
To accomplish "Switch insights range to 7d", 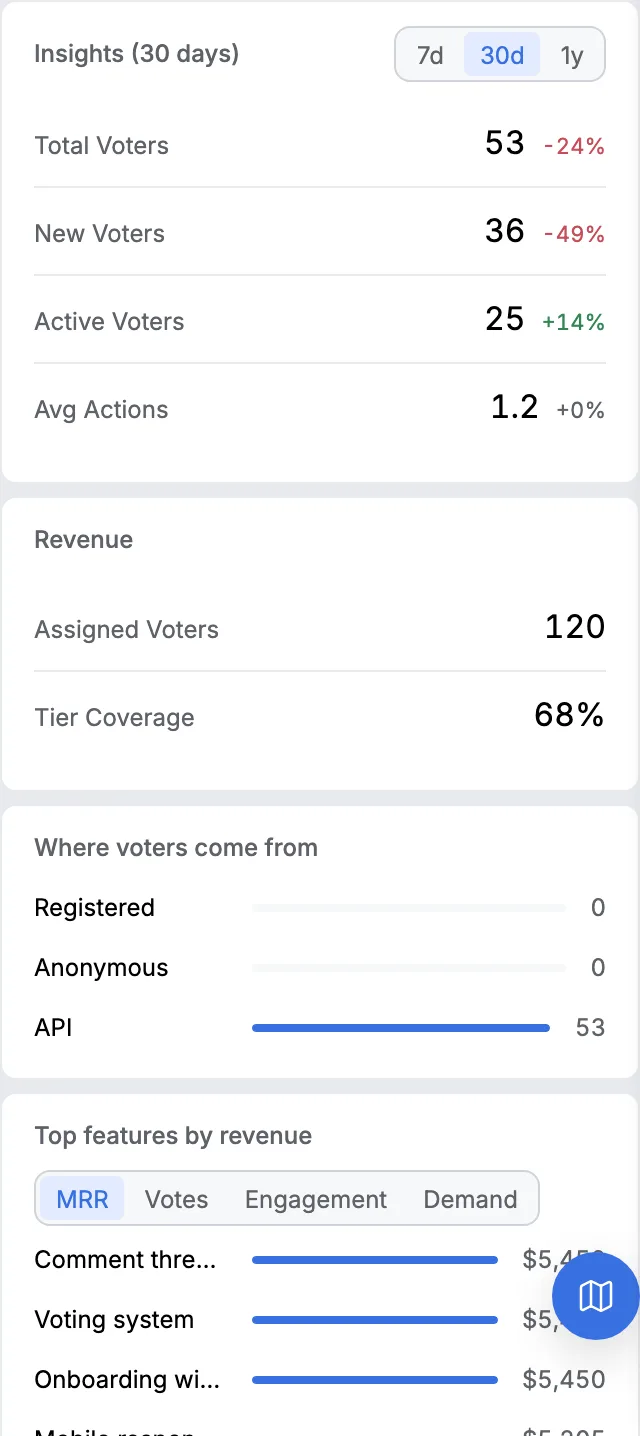I will click(430, 55).
